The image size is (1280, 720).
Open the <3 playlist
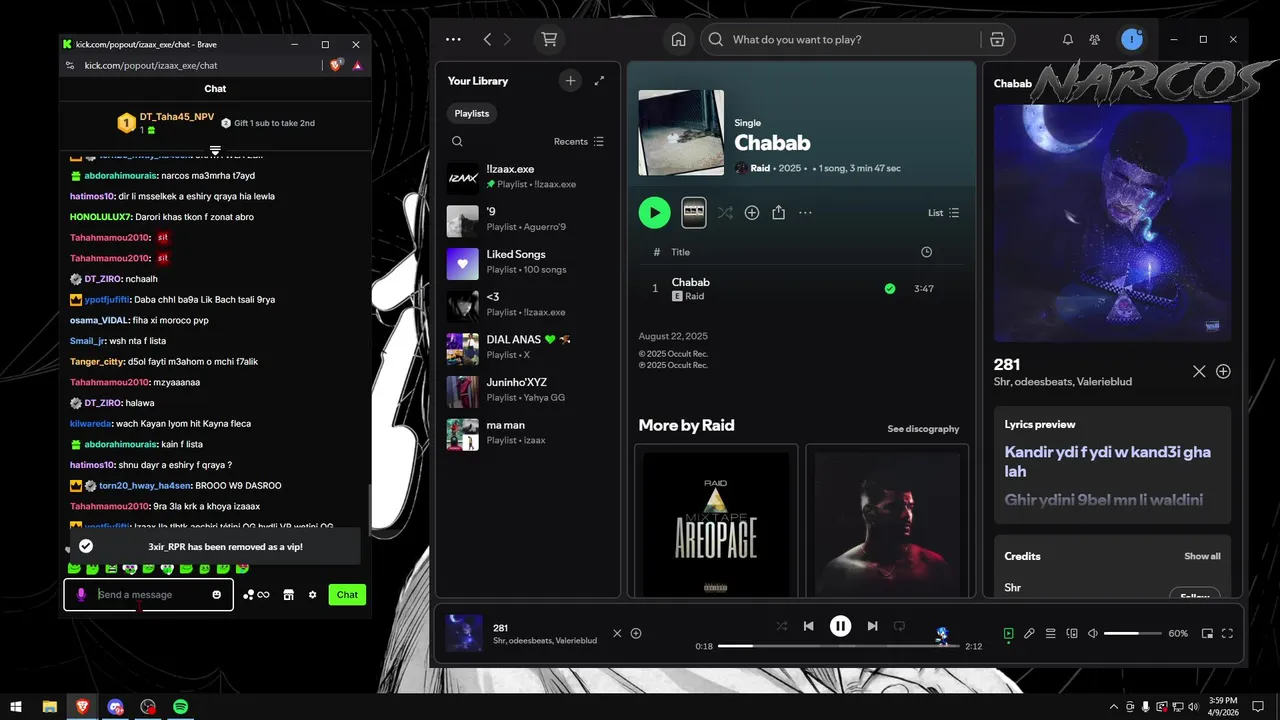pyautogui.click(x=528, y=304)
